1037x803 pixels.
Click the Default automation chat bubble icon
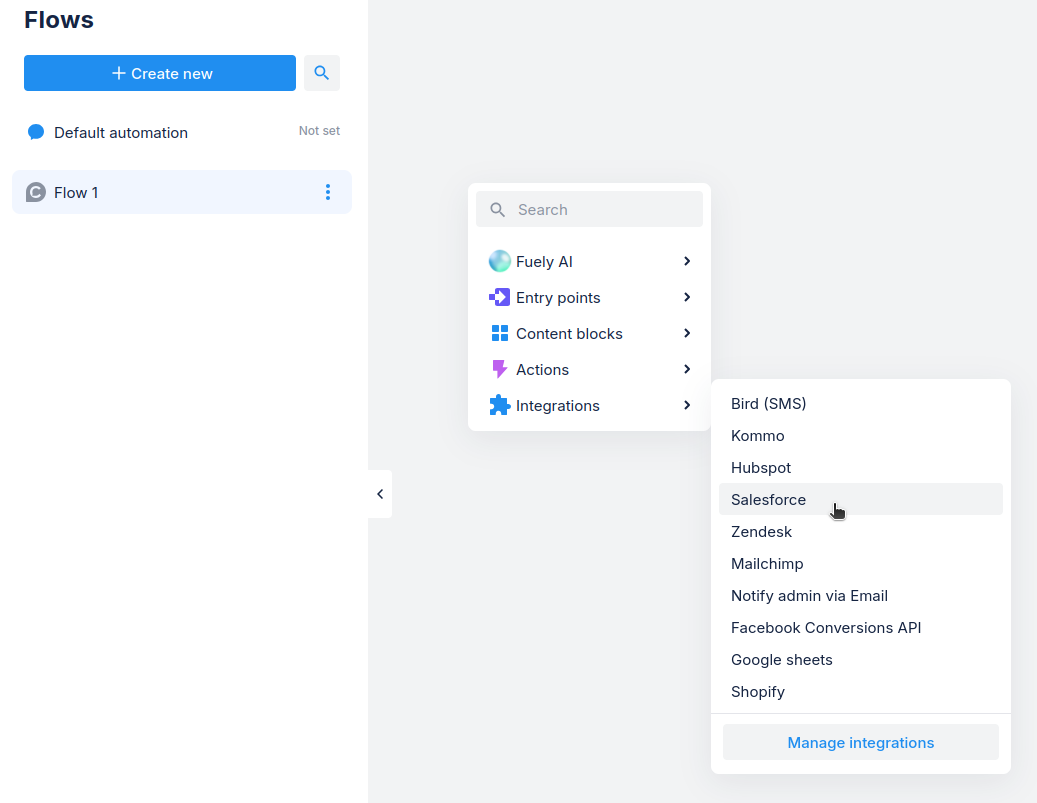click(x=36, y=132)
